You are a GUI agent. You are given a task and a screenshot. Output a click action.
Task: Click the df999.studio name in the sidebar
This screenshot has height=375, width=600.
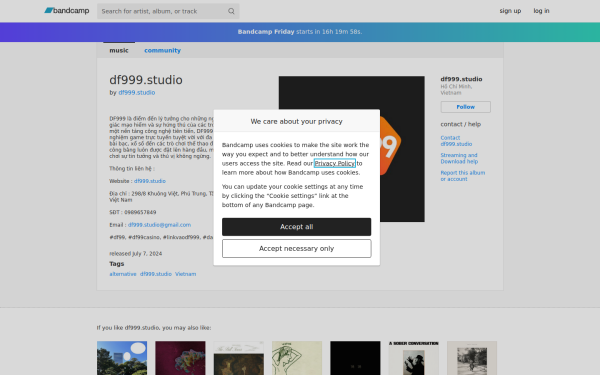pyautogui.click(x=461, y=79)
